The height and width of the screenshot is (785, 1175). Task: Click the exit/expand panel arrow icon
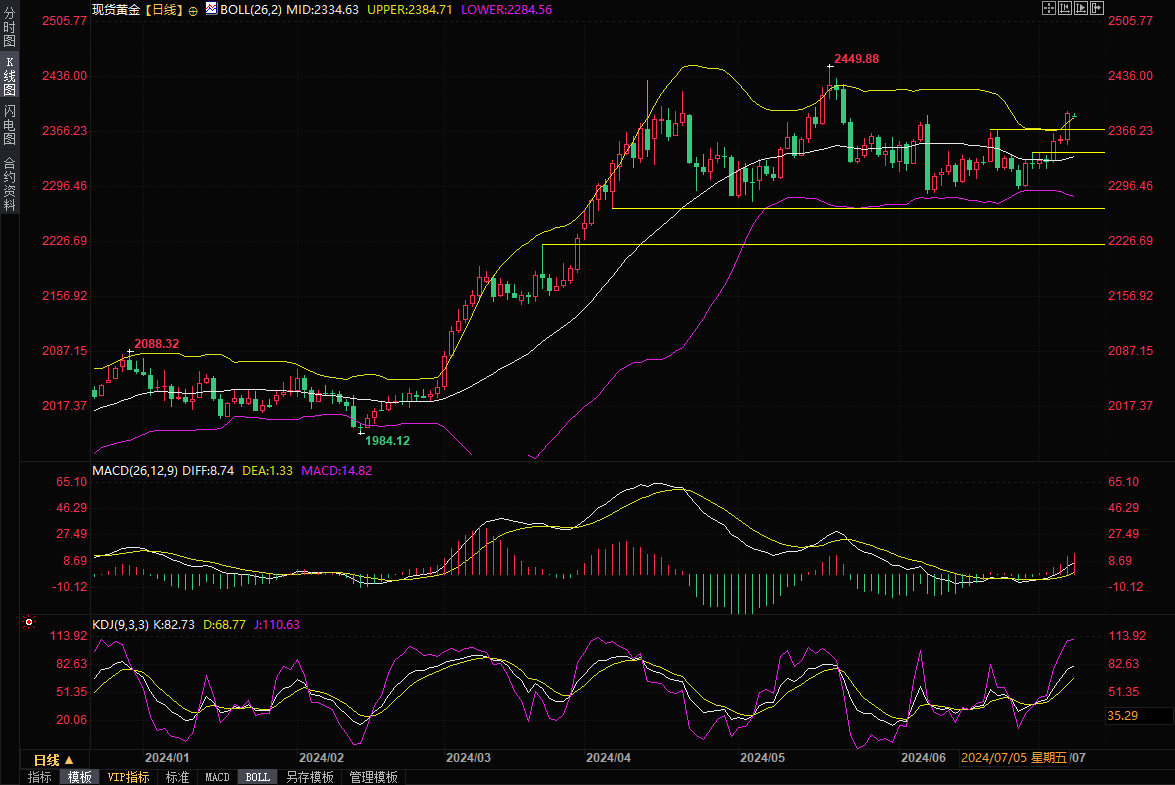[1097, 8]
